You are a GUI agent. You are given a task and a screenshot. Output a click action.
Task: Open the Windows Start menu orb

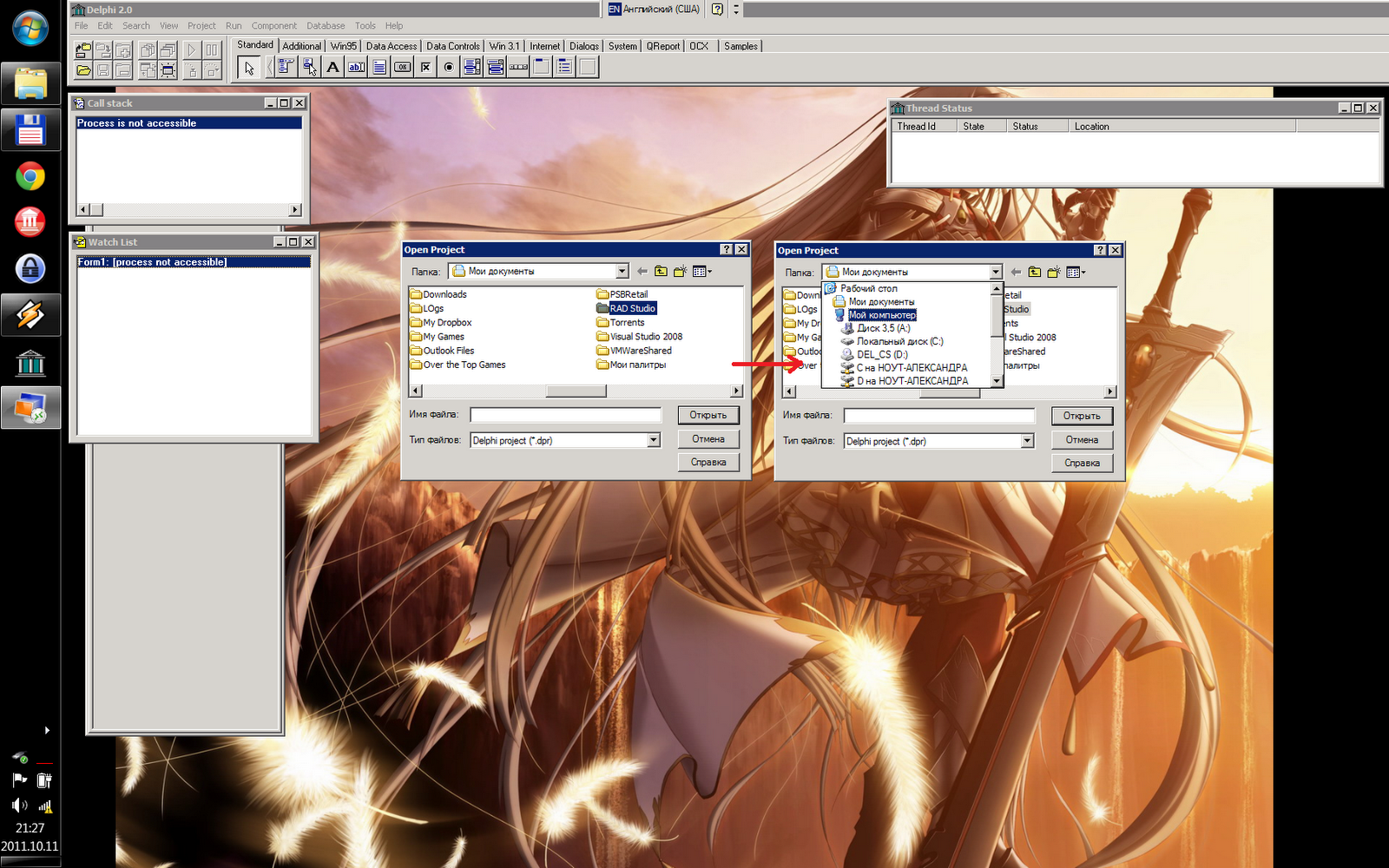pyautogui.click(x=30, y=29)
